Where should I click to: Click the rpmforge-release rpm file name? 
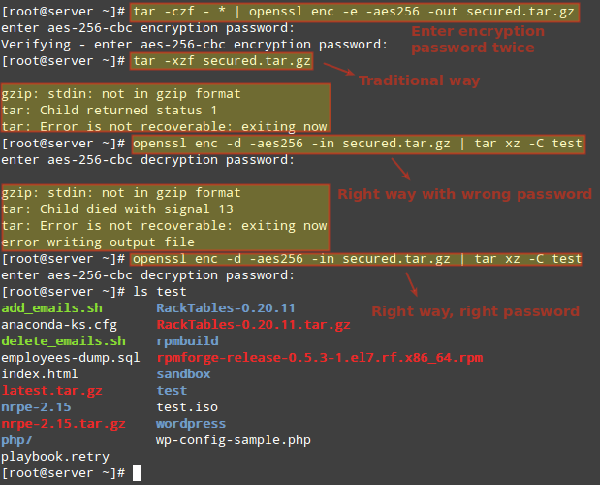tap(319, 357)
